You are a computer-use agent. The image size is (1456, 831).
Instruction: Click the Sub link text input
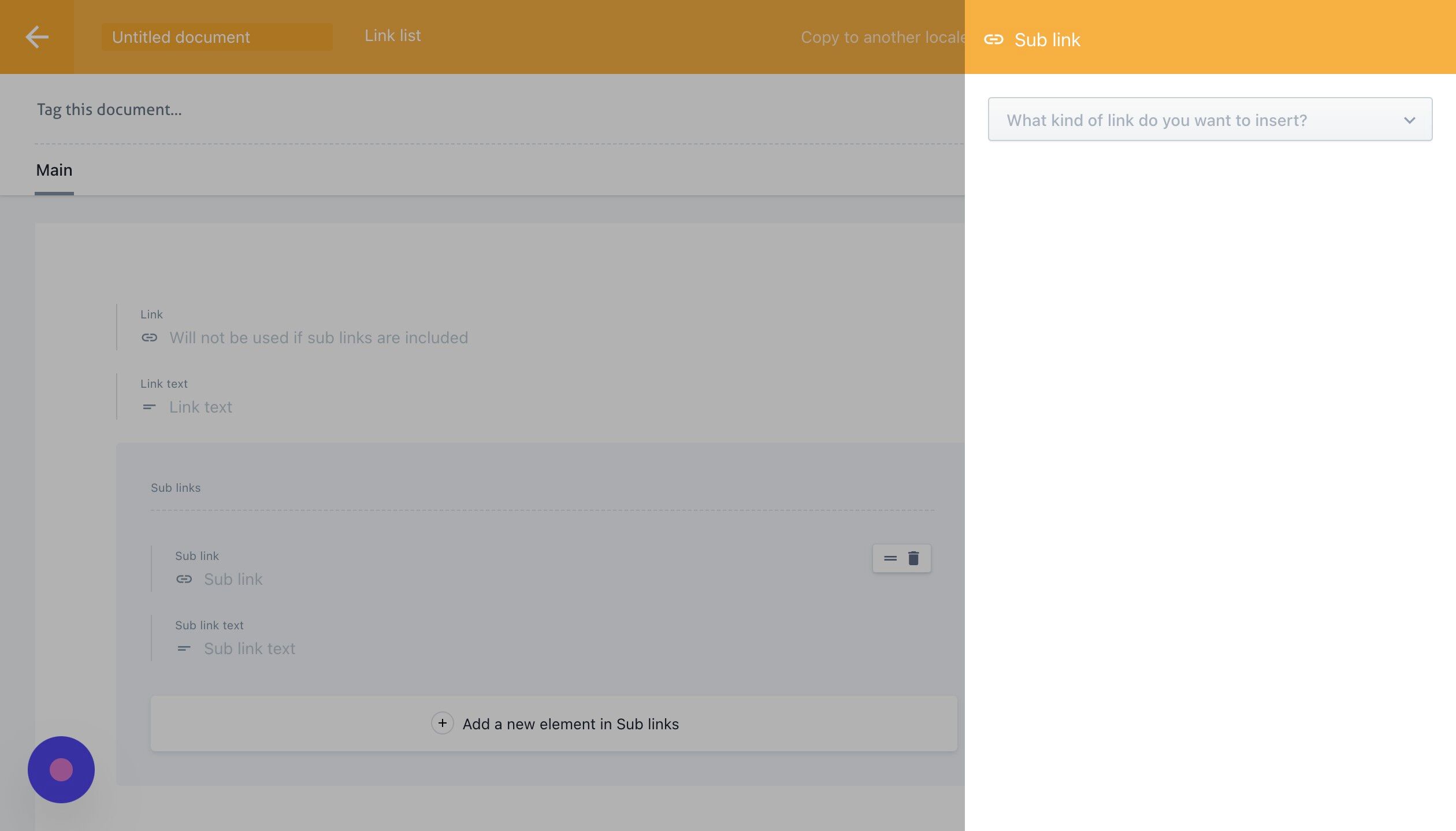pos(250,648)
